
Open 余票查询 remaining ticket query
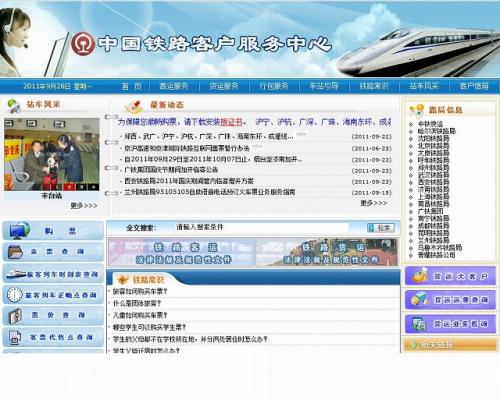click(x=53, y=252)
